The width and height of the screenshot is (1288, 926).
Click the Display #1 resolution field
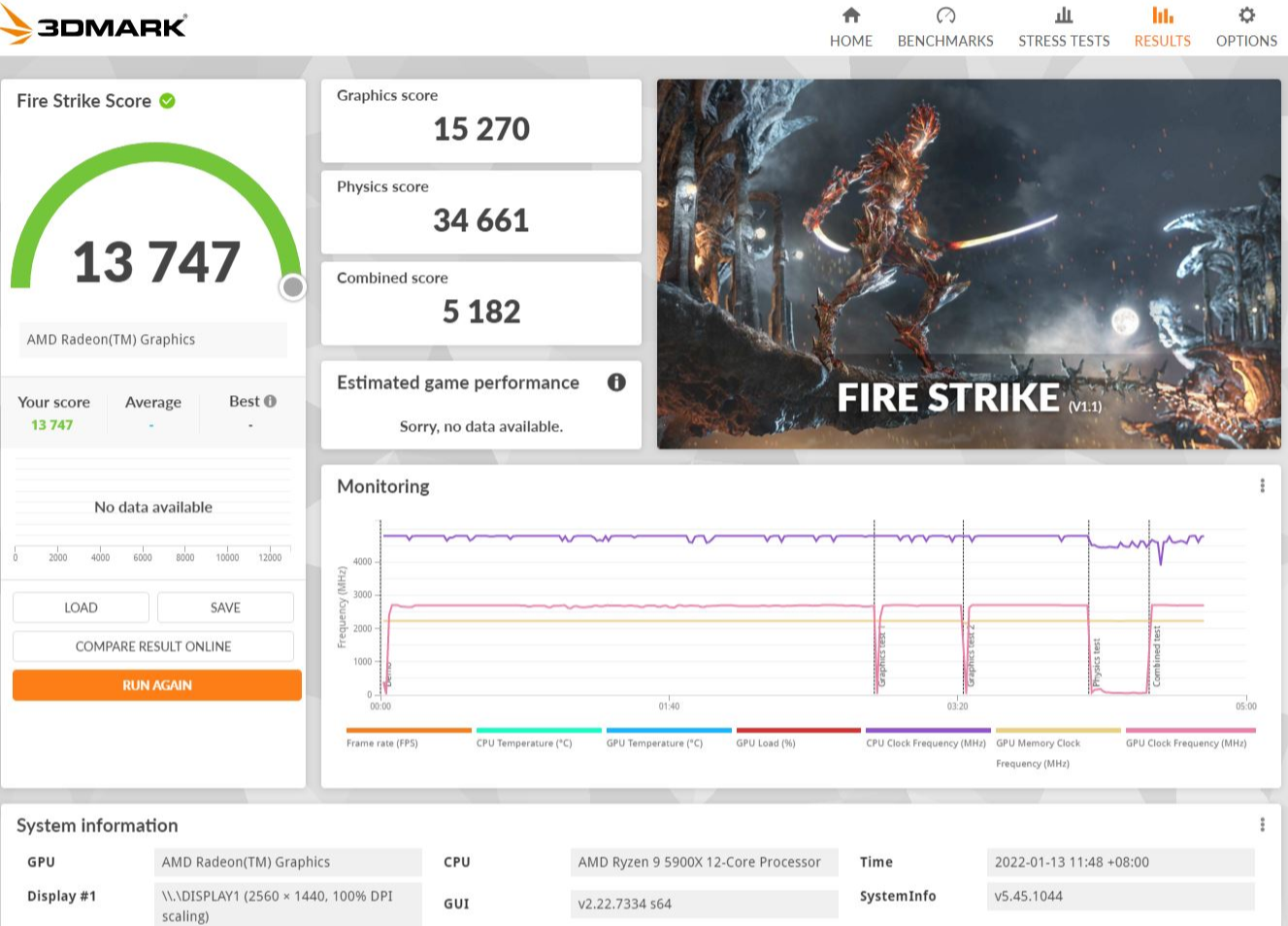[288, 905]
